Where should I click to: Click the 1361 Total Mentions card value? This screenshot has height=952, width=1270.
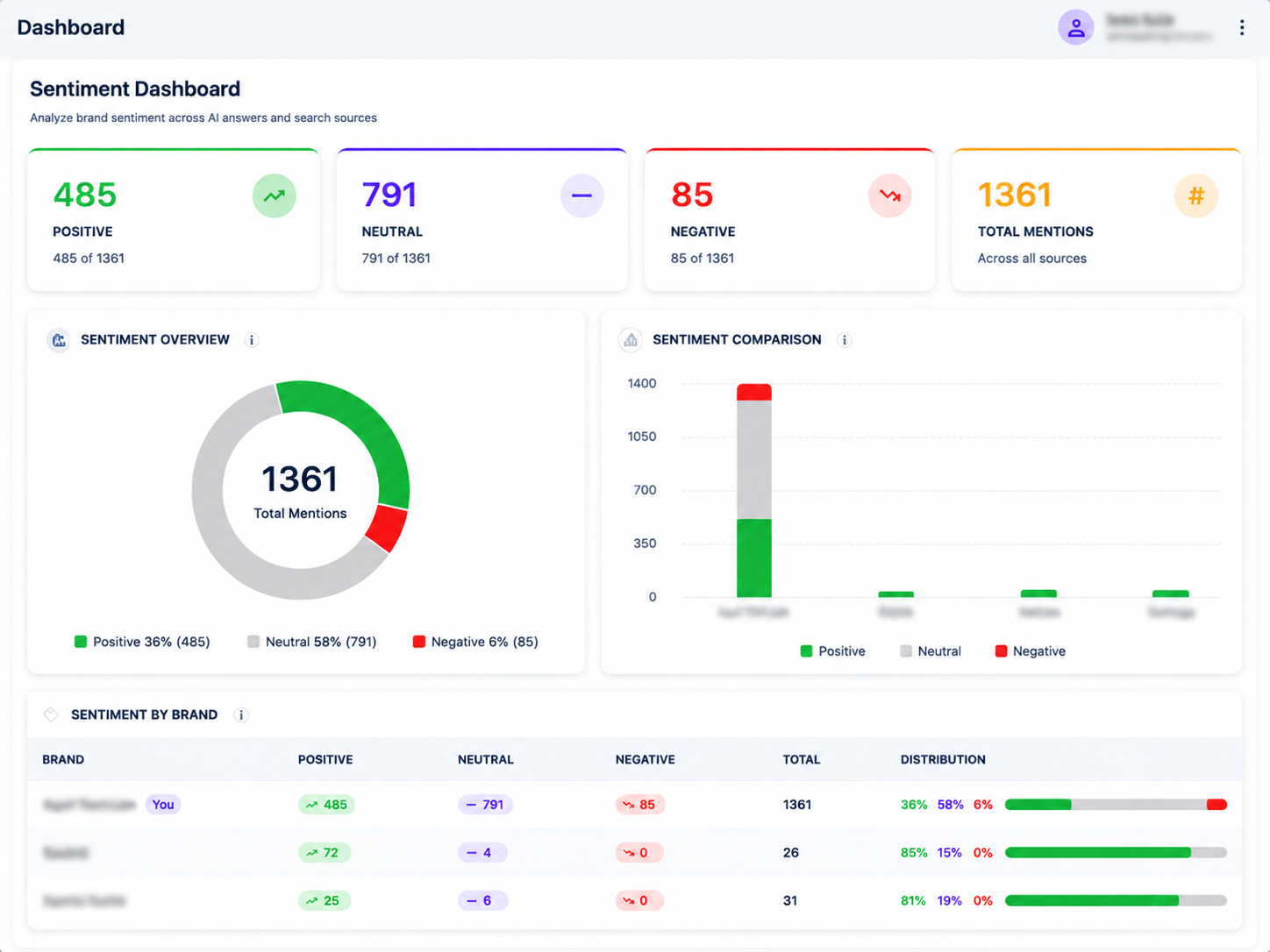pyautogui.click(x=1015, y=195)
